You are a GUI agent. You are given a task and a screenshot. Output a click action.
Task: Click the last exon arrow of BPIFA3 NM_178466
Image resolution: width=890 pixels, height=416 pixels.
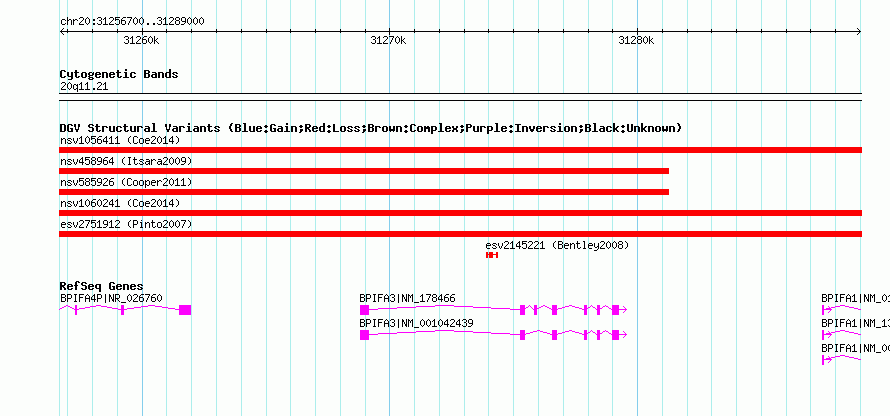(x=619, y=310)
